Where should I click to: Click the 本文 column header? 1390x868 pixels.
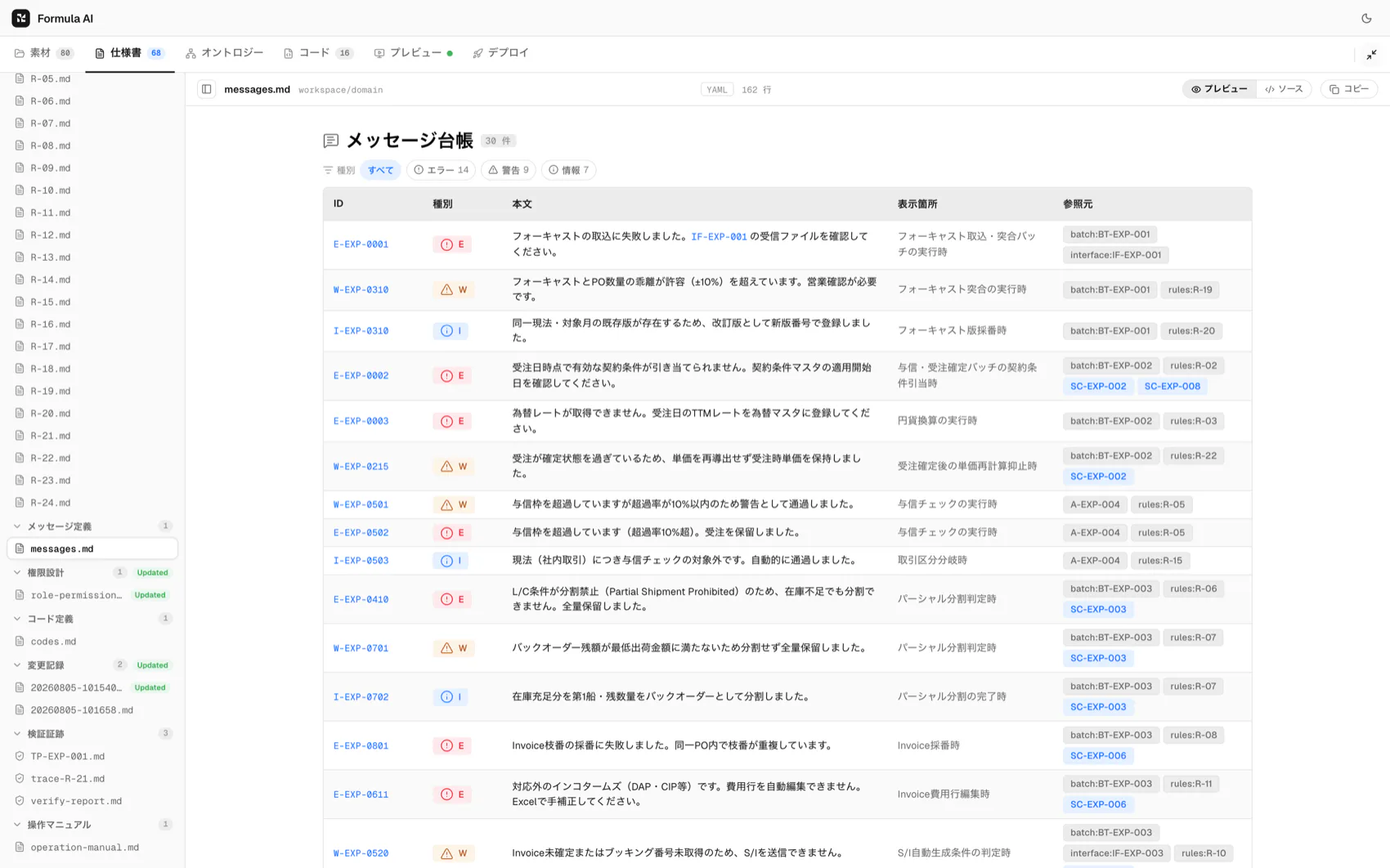(522, 204)
